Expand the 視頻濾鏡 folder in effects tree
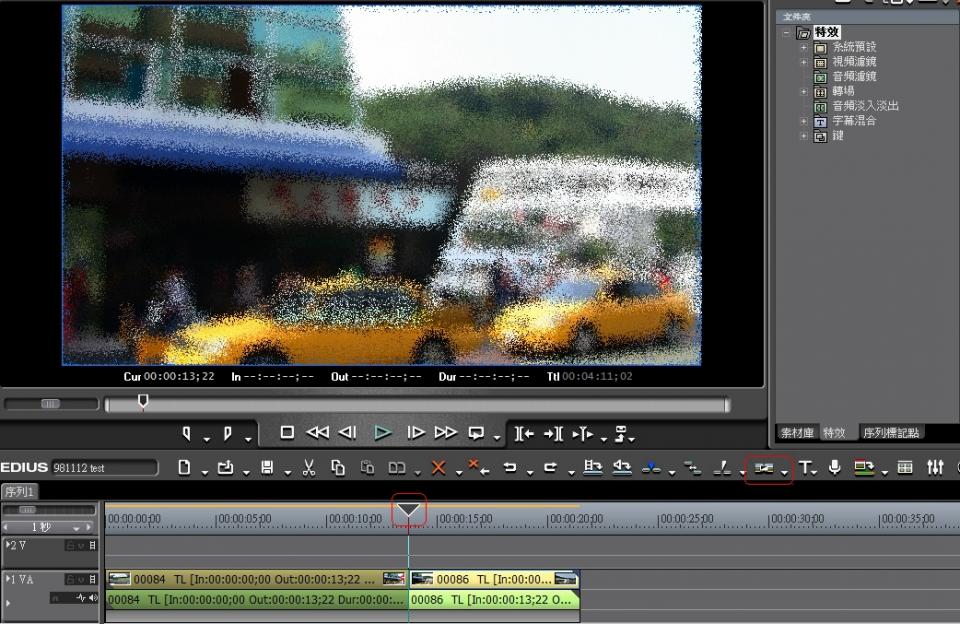The width and height of the screenshot is (960, 624). (803, 62)
